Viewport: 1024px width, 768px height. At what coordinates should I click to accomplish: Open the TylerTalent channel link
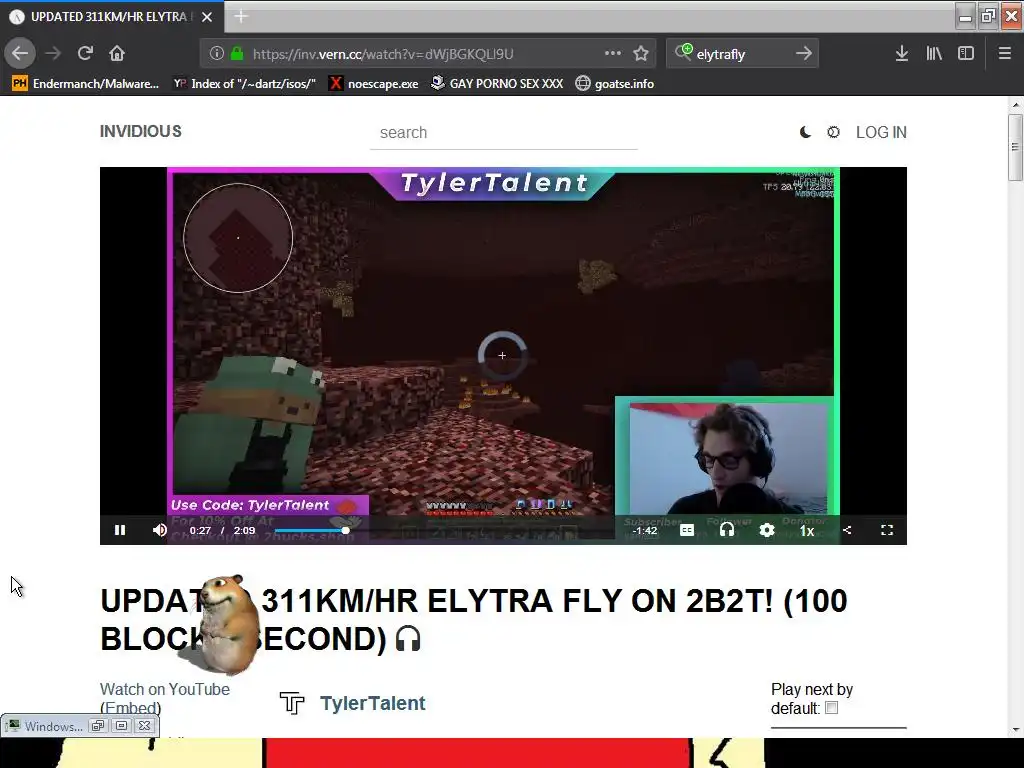click(x=372, y=703)
